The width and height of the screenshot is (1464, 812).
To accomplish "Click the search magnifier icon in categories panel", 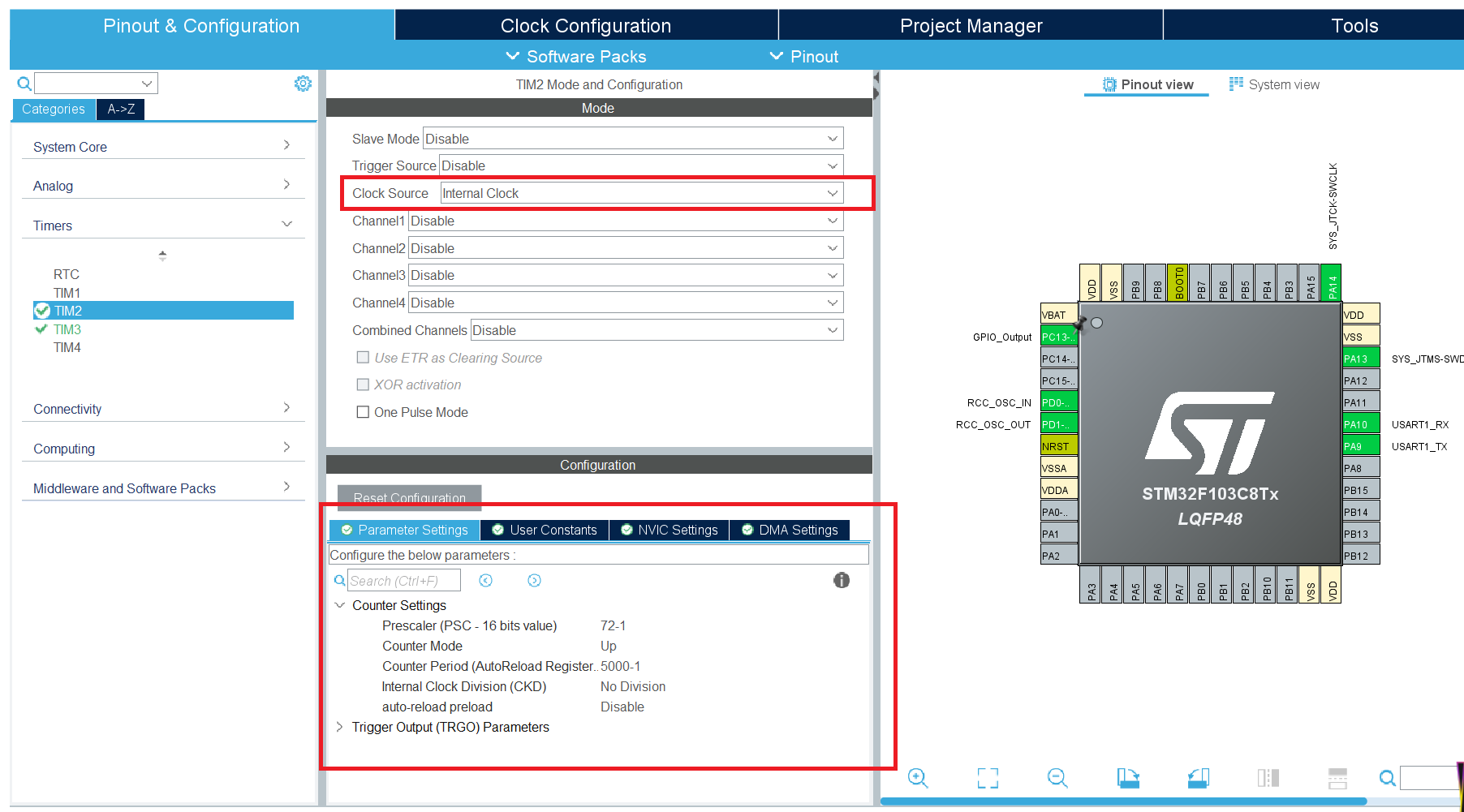I will [x=24, y=84].
